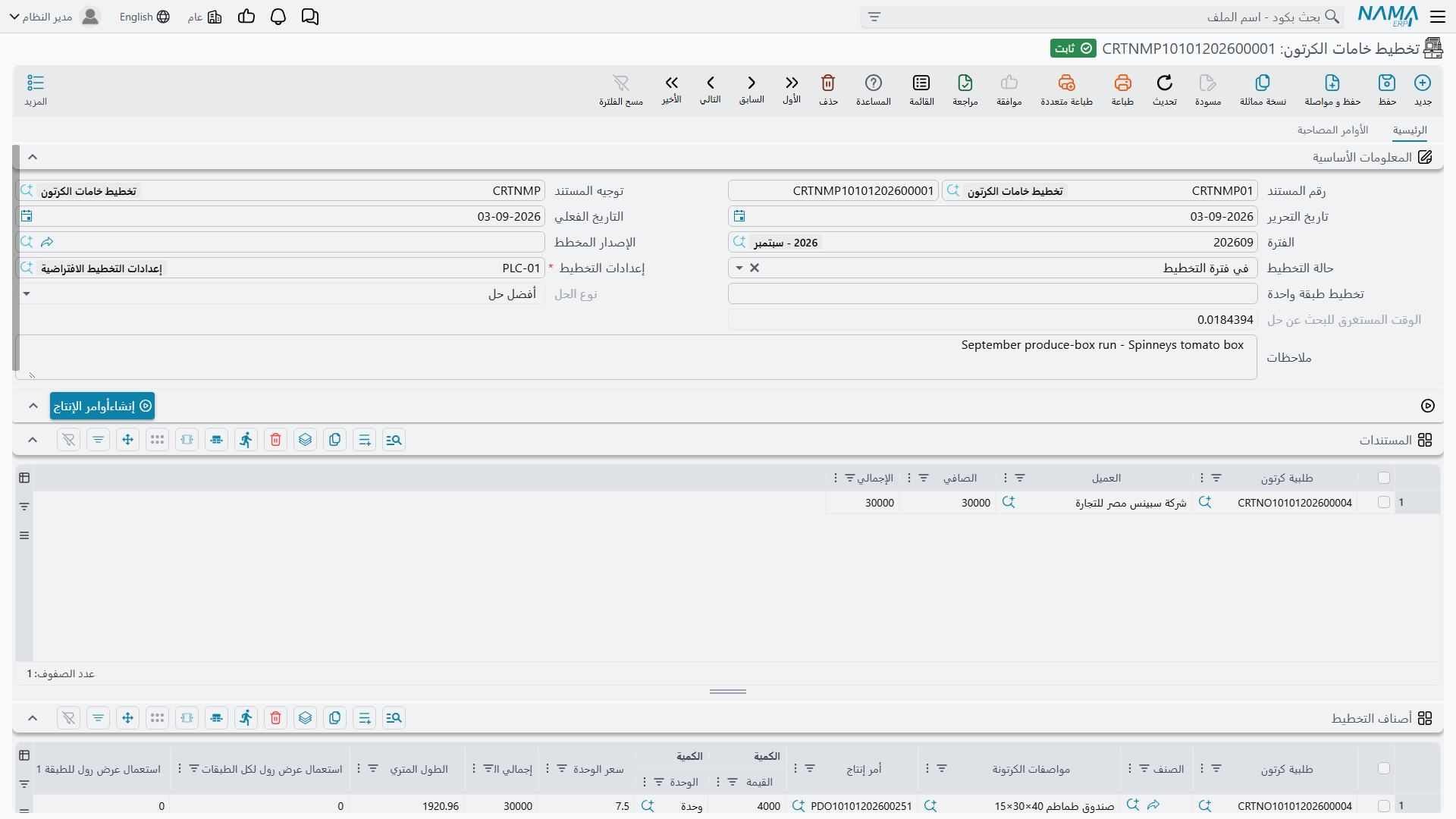The width and height of the screenshot is (1456, 819).
Task: Click the حذف (Delete) trash icon
Action: click(x=828, y=83)
